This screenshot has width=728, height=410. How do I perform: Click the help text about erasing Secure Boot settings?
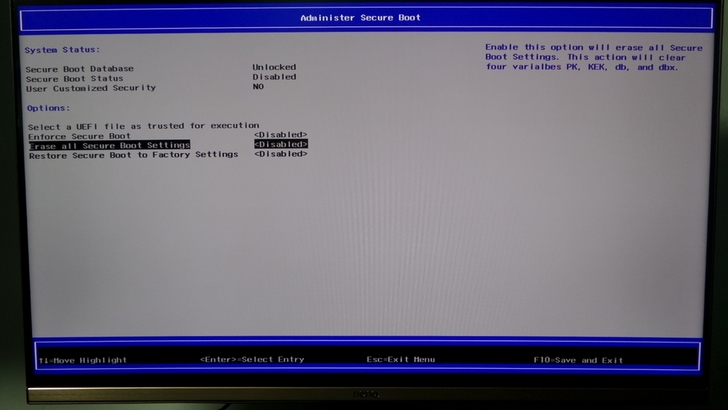point(593,57)
